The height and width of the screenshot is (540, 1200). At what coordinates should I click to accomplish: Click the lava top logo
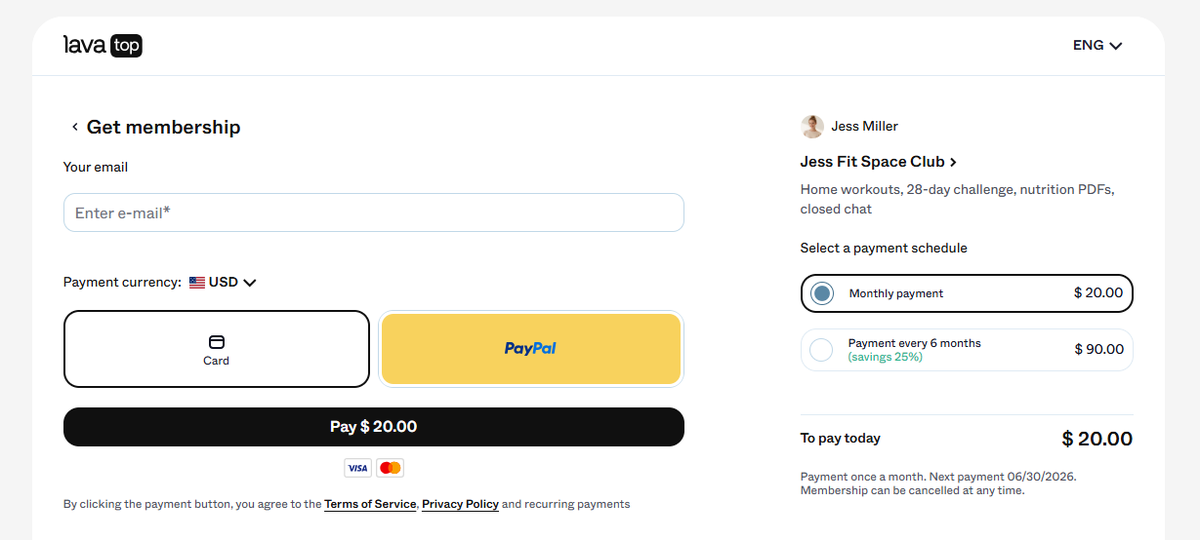pyautogui.click(x=102, y=45)
